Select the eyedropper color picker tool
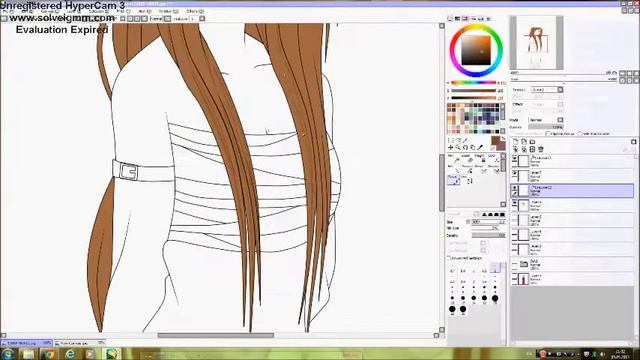This screenshot has height=360, width=640. 480,147
